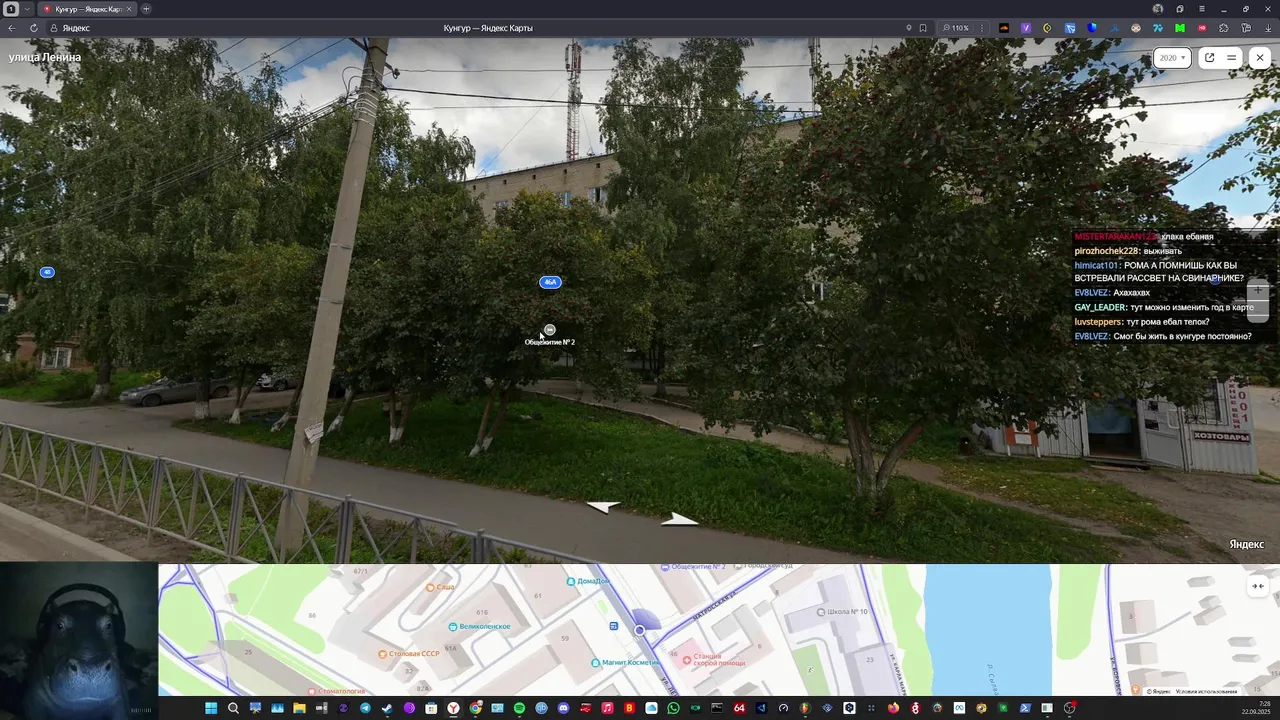The width and height of the screenshot is (1280, 720).
Task: Select Великоленское on the mini map
Action: (479, 626)
